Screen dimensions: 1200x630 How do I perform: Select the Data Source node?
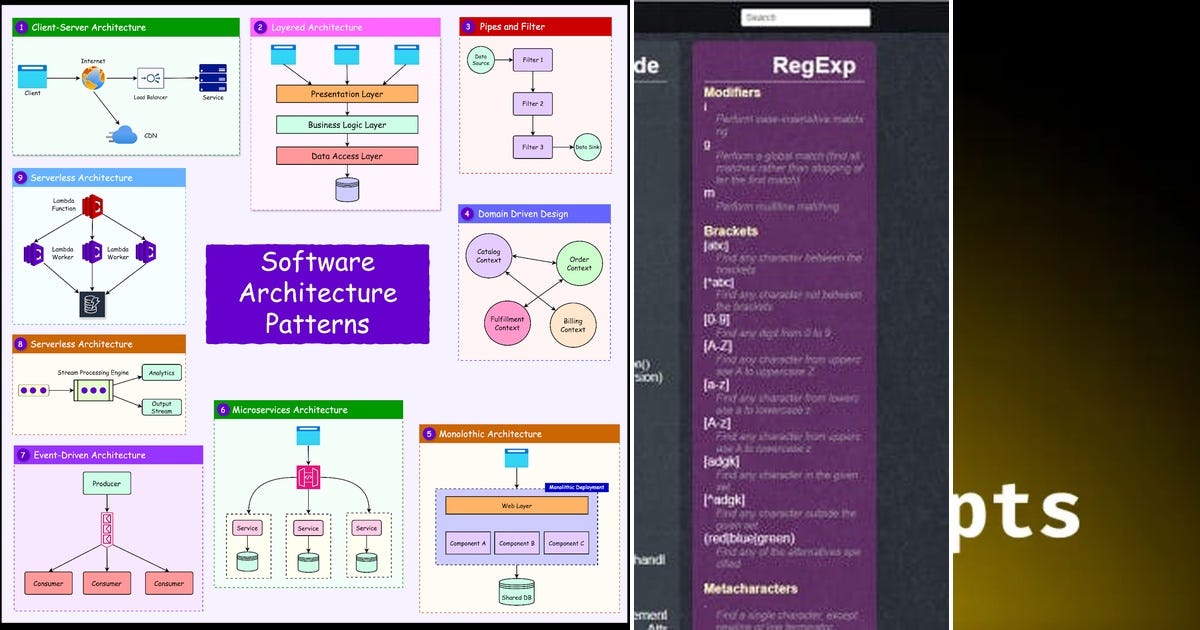tap(480, 60)
